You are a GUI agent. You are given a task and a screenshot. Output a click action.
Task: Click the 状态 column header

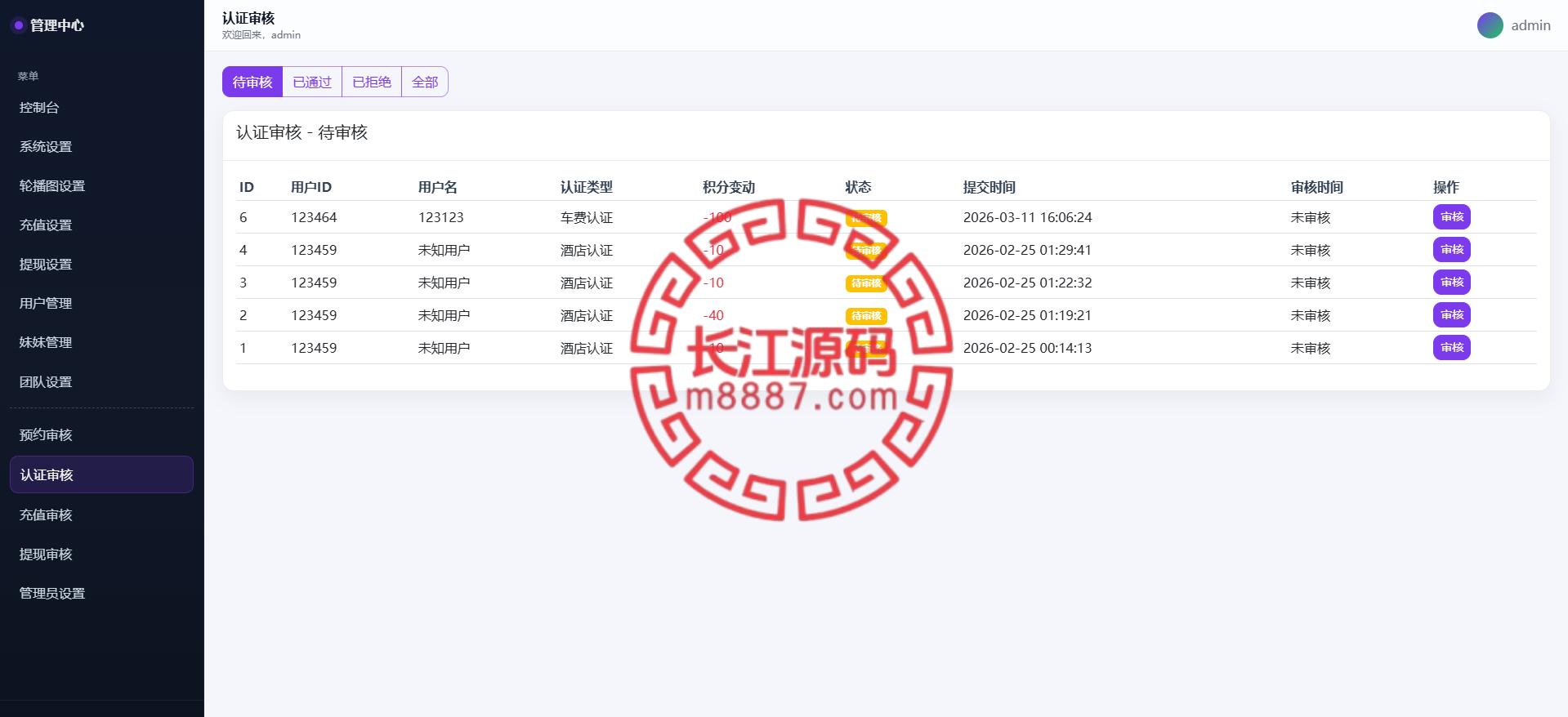click(858, 187)
